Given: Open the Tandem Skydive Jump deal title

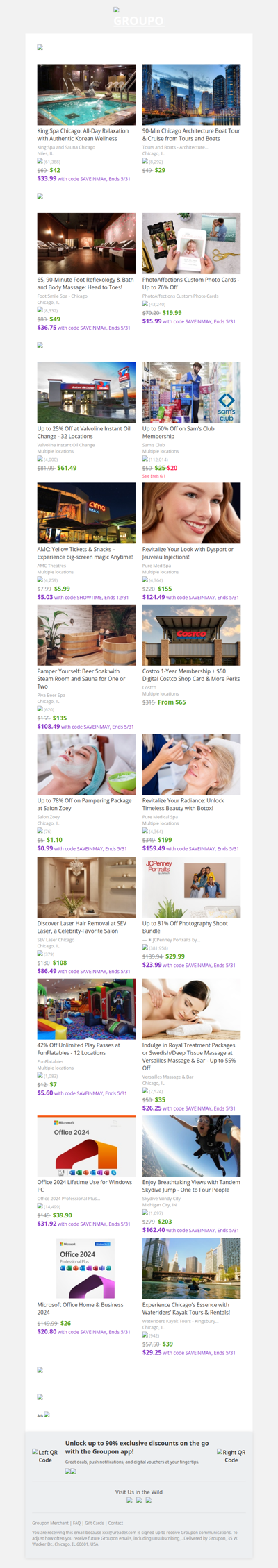Looking at the screenshot, I should pos(191,1186).
